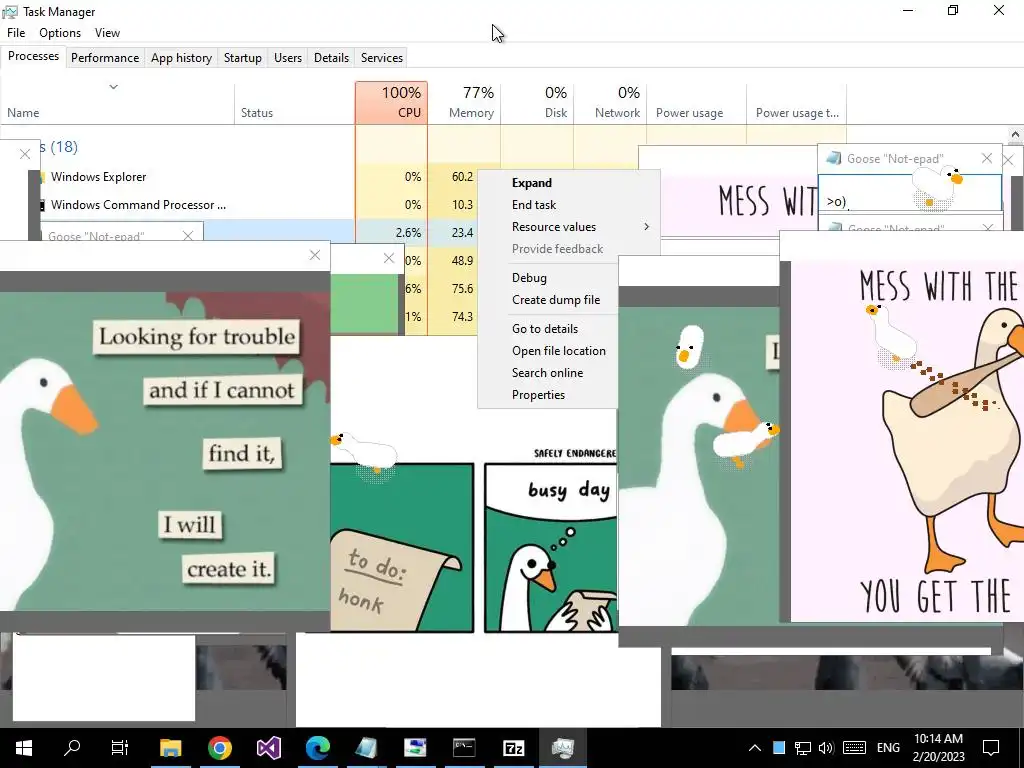Click the Task Manager title bar icon
Image resolution: width=1024 pixels, height=768 pixels.
10,12
